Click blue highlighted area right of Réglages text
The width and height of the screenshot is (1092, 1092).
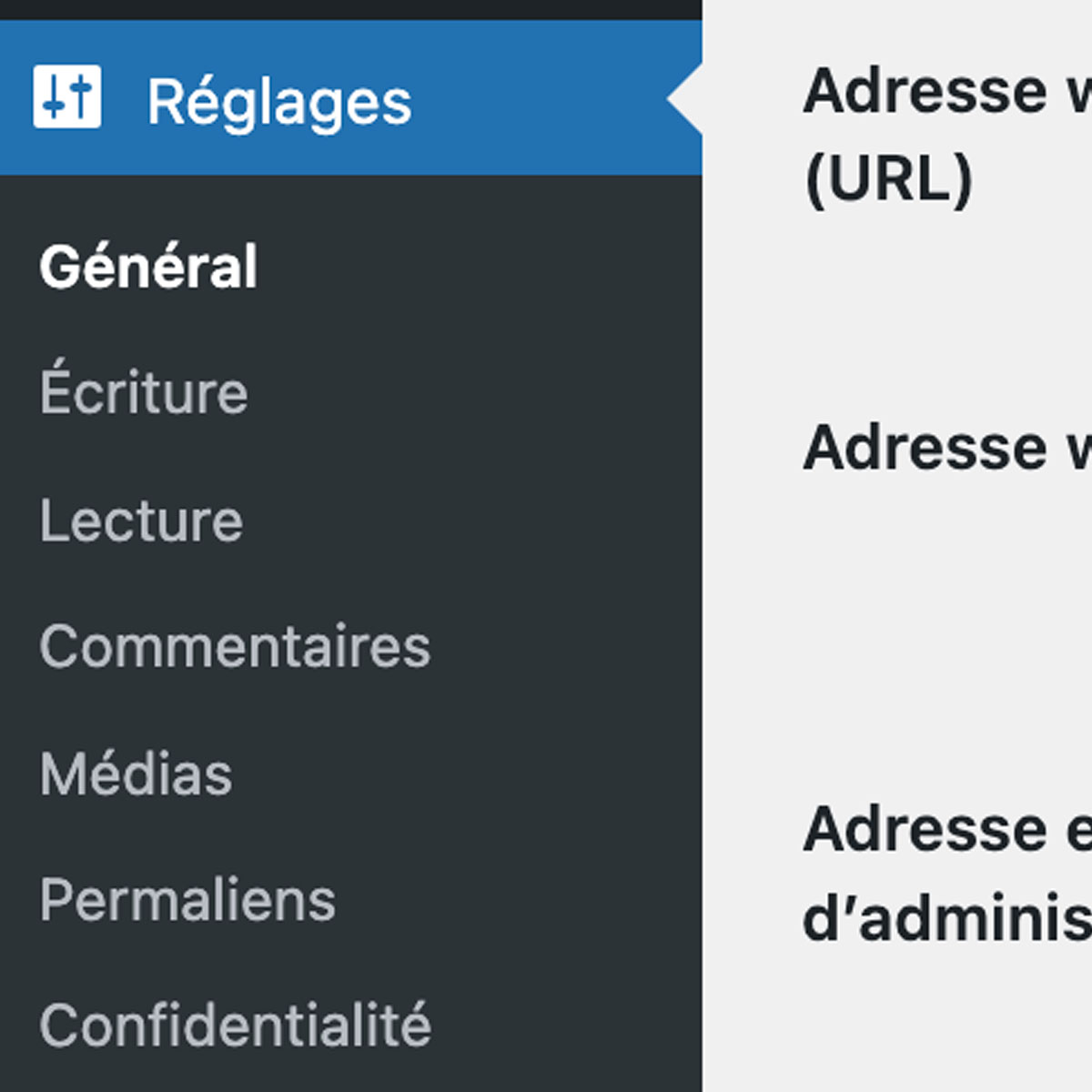[537, 100]
